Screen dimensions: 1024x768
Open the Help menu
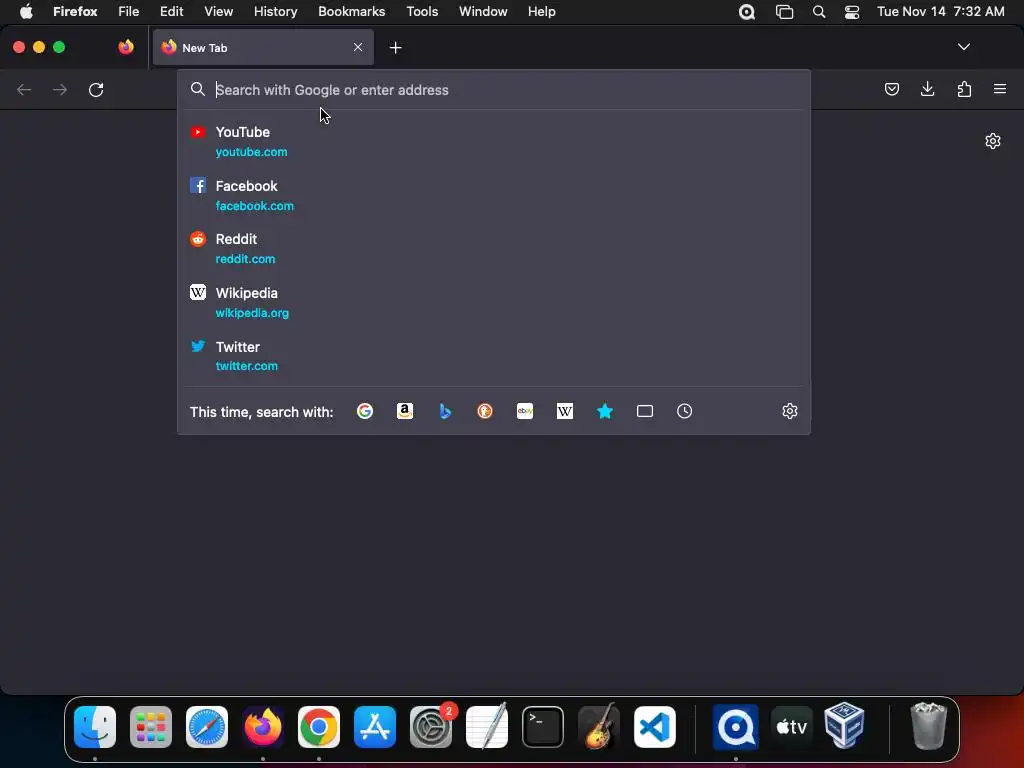(541, 12)
